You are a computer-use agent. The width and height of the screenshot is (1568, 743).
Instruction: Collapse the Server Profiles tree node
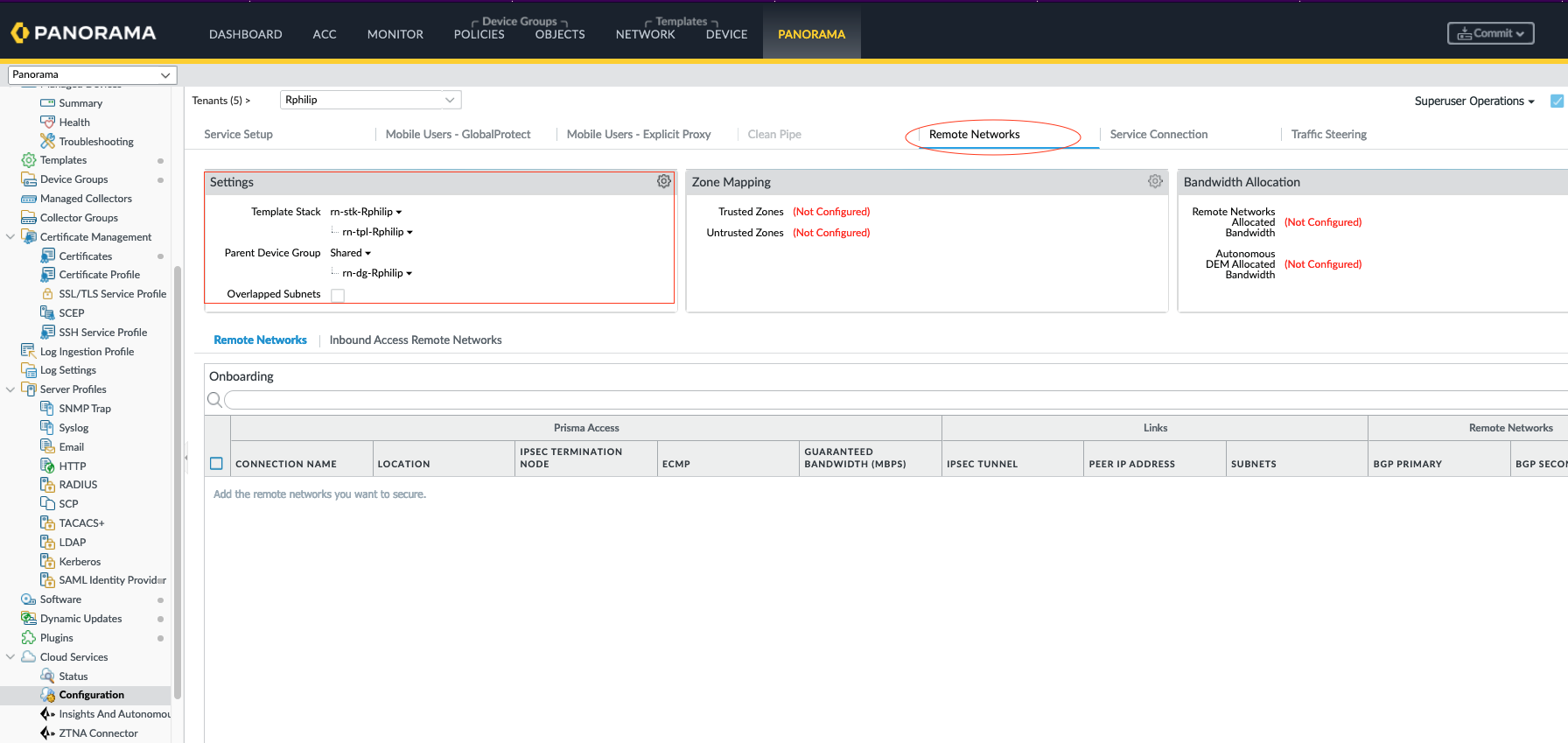[x=10, y=389]
